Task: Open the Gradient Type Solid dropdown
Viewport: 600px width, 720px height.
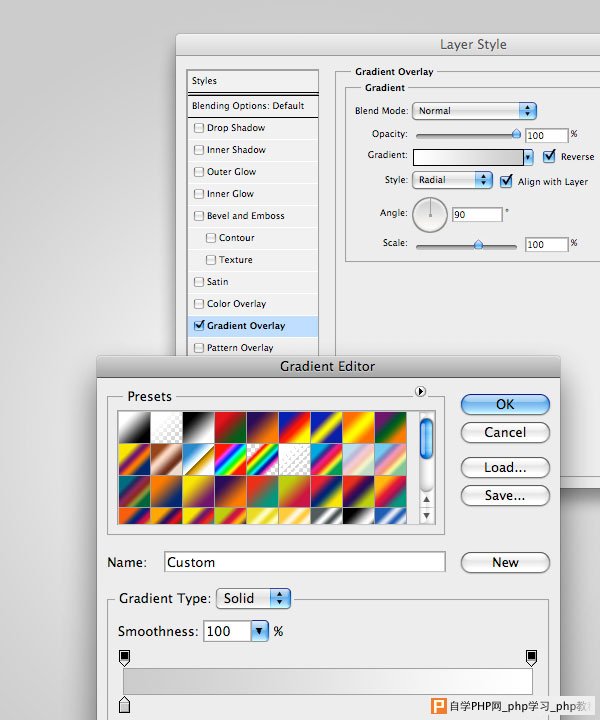Action: pyautogui.click(x=253, y=598)
